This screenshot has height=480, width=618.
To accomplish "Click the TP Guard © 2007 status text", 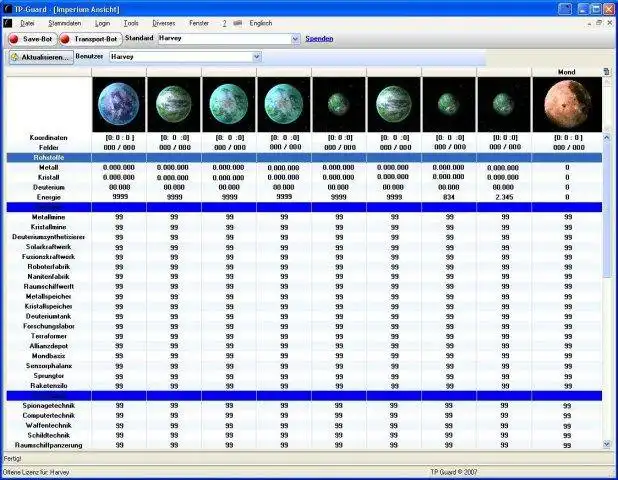I will click(453, 472).
